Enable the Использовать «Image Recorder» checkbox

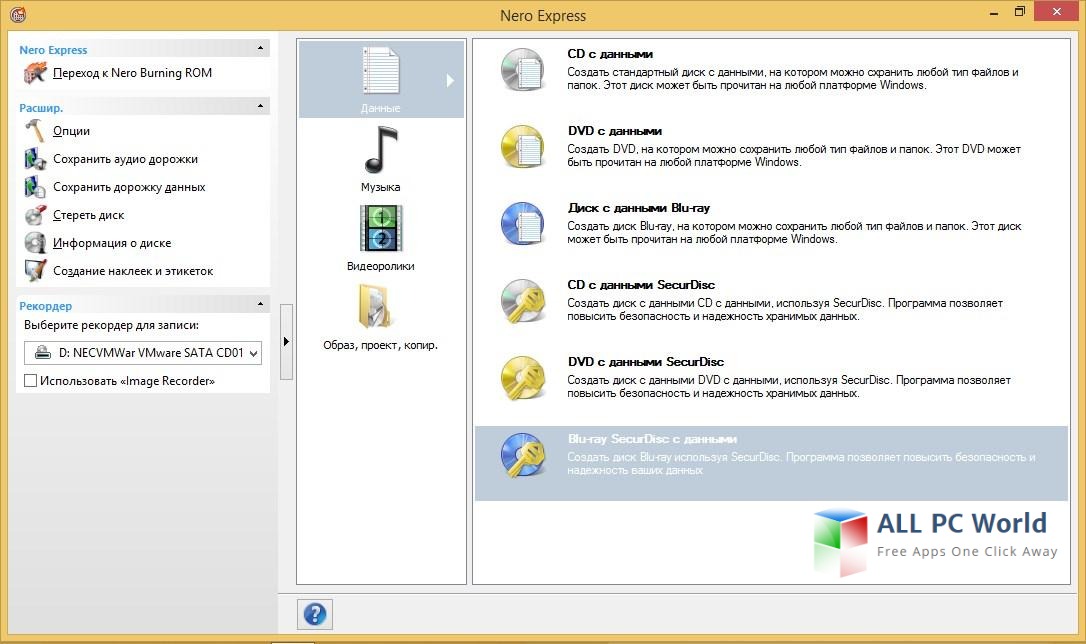coord(30,381)
